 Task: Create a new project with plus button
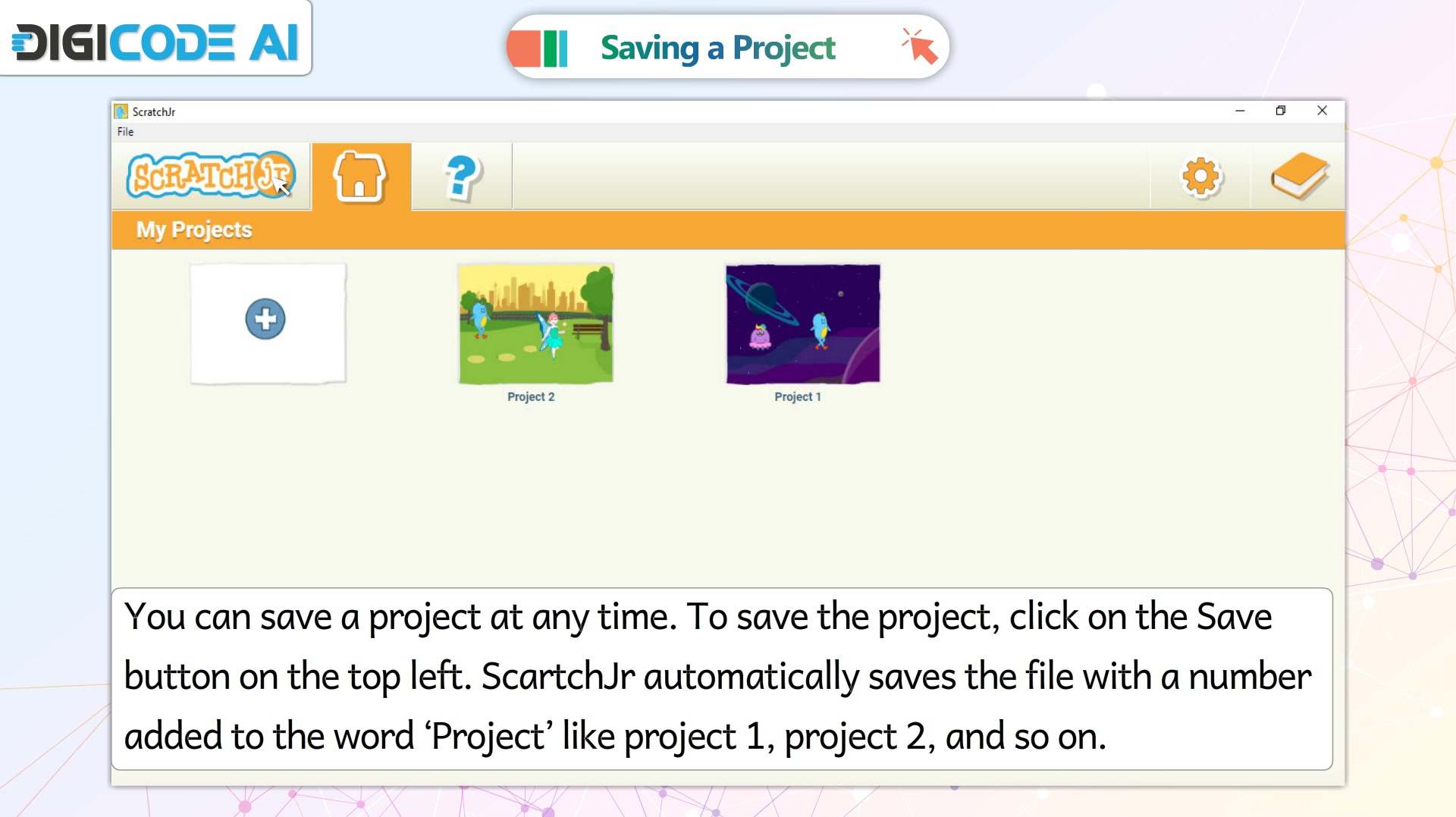point(265,319)
